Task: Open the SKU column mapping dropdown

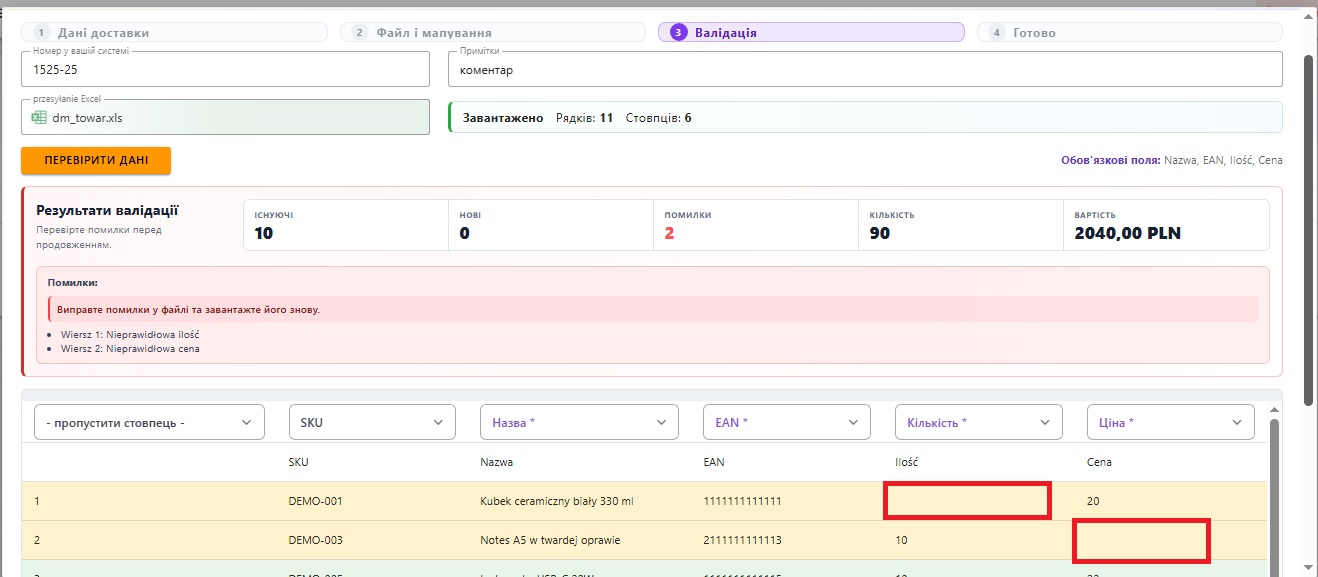Action: [372, 422]
